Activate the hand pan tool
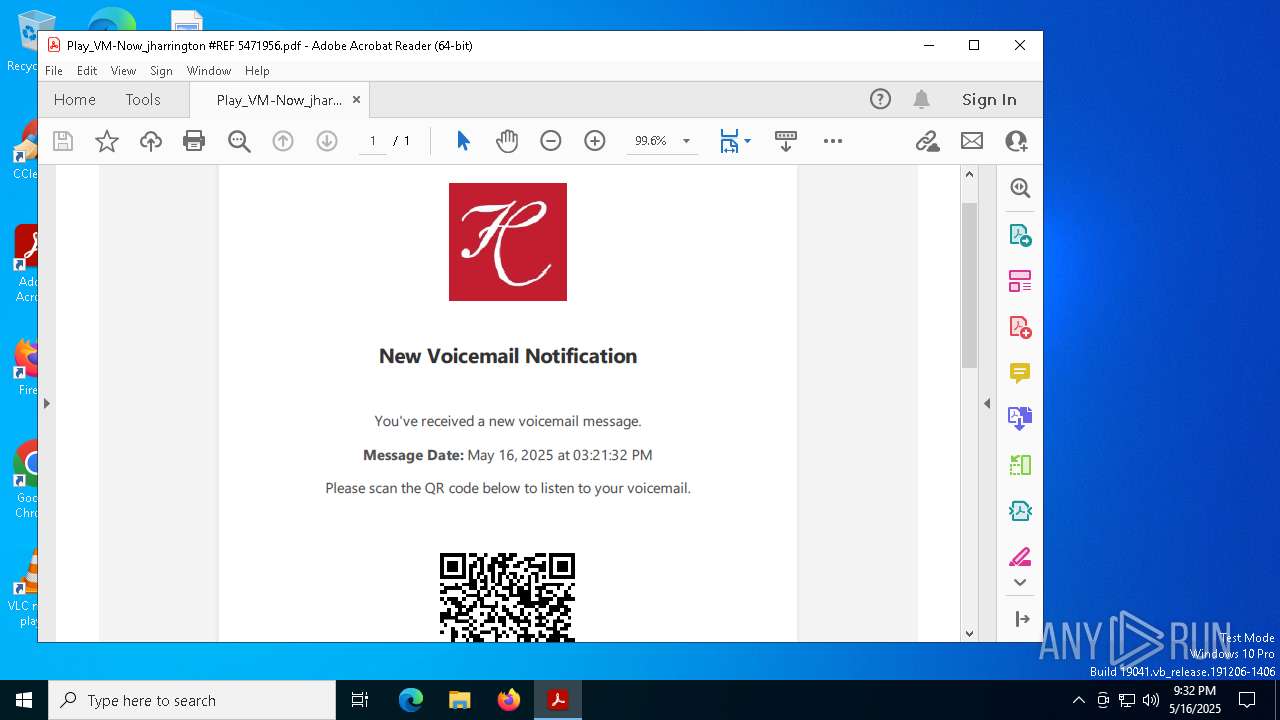 [x=507, y=141]
